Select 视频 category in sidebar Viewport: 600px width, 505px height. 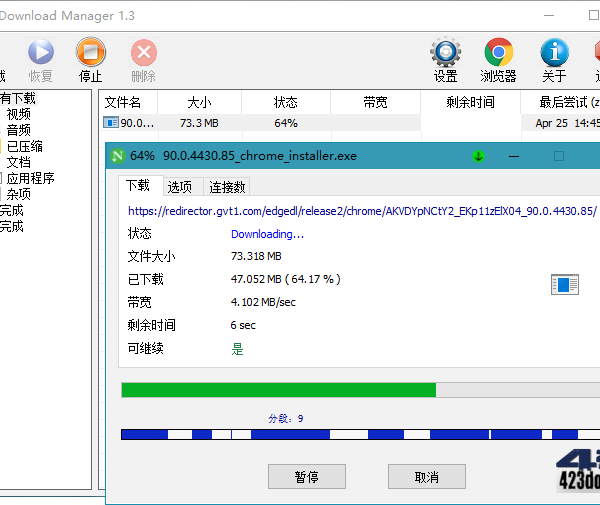(x=19, y=114)
